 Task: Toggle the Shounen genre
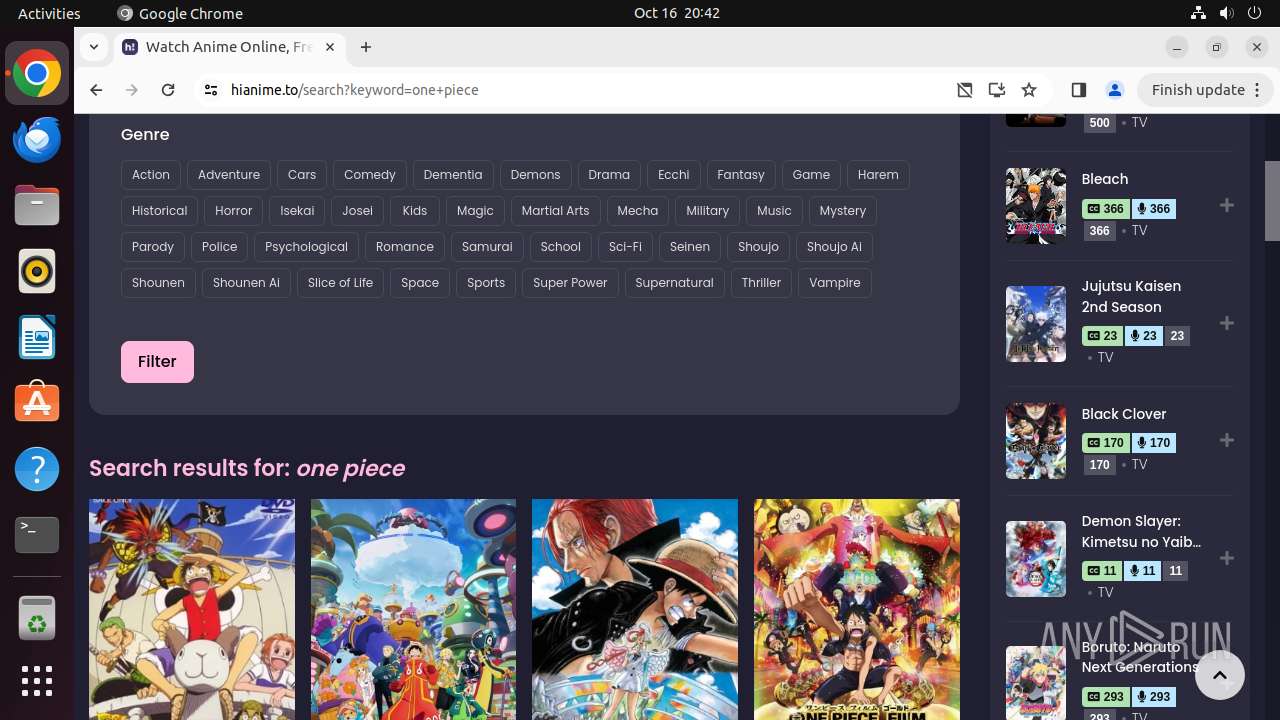coord(158,283)
